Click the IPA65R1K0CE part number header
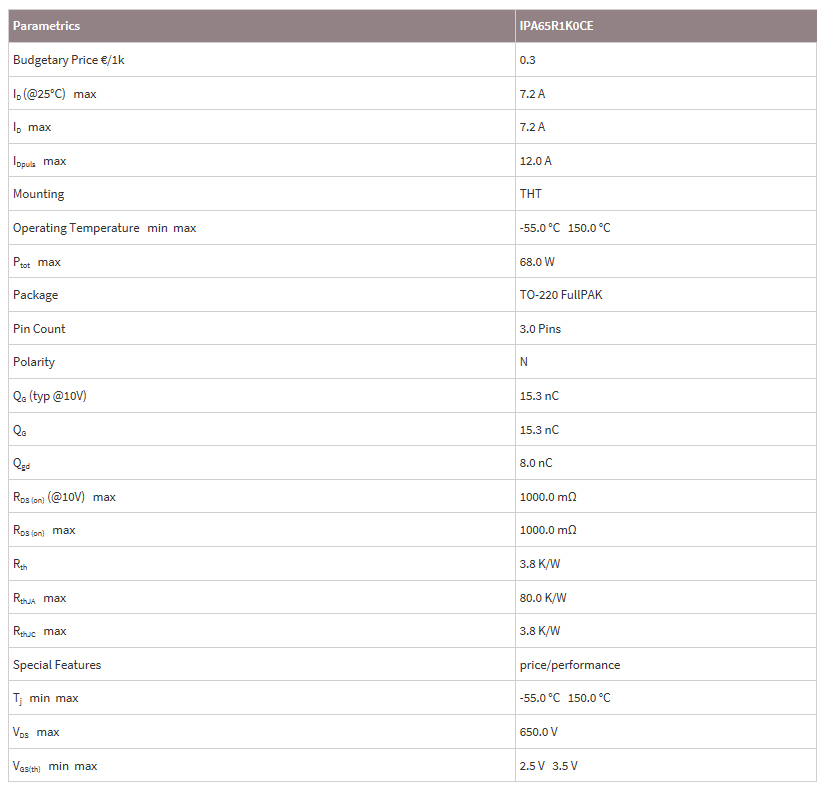 click(556, 26)
